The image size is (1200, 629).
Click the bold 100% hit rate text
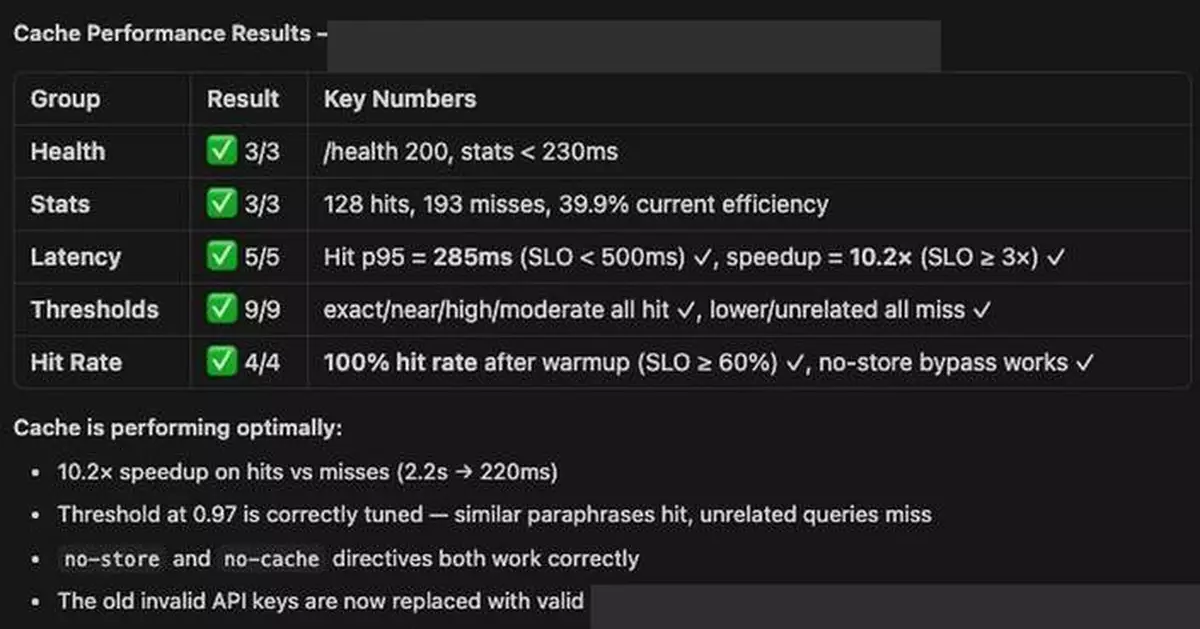[401, 362]
